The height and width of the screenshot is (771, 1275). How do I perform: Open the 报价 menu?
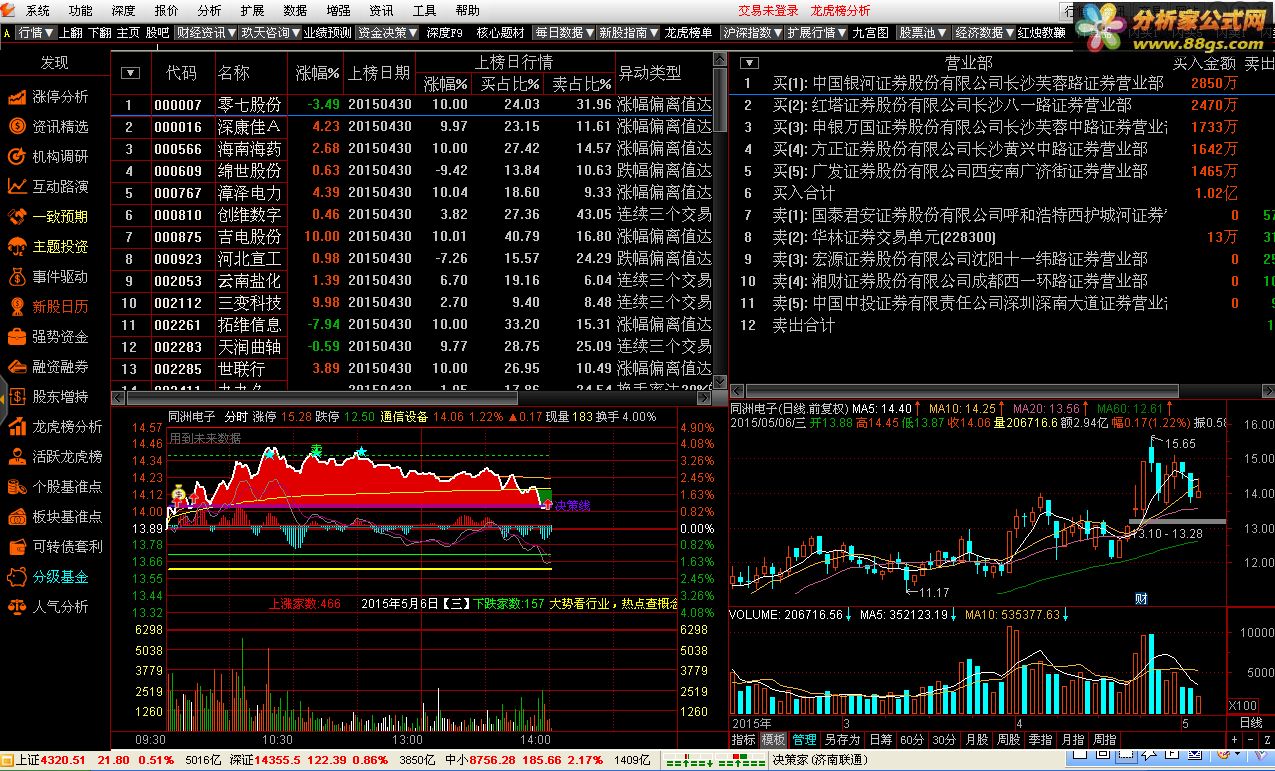point(166,11)
